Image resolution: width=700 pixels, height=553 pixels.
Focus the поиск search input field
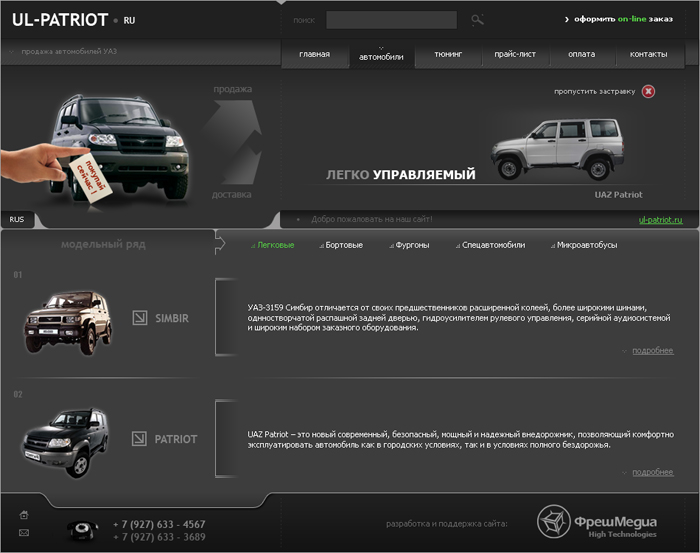[x=392, y=20]
